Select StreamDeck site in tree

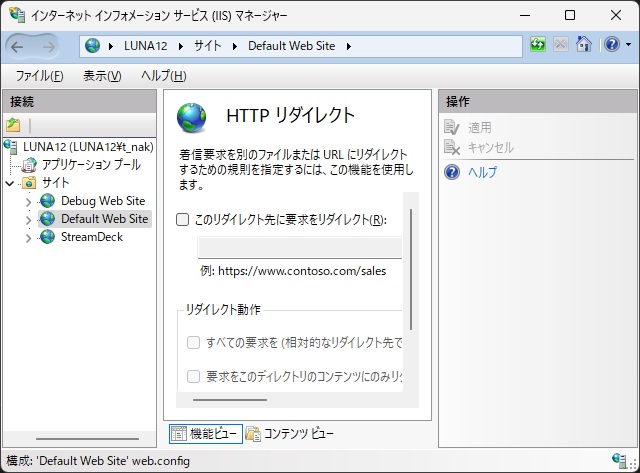pyautogui.click(x=92, y=237)
